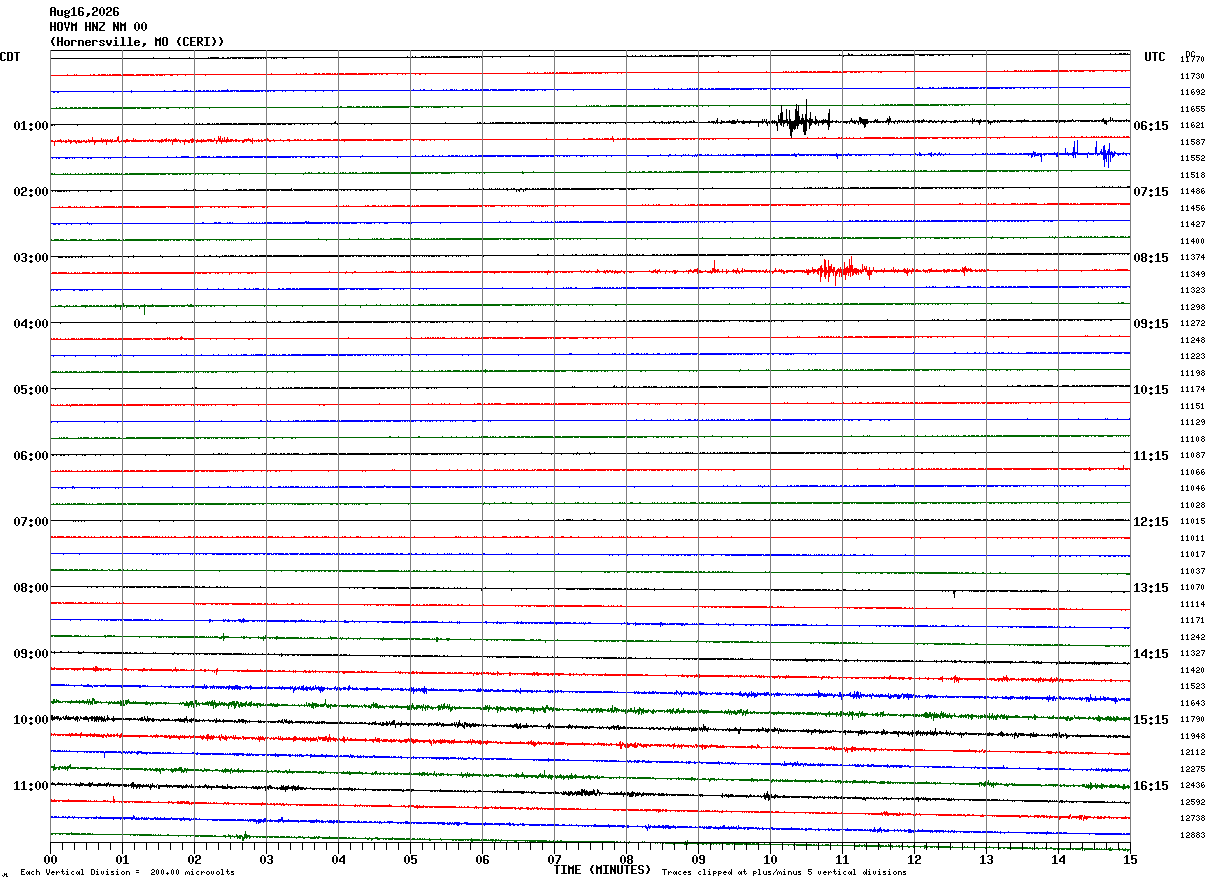Screen dimensions: 1210x886
Task: Click the "Traces clipped at plus/minus 5 vertical divisions" note
Action: click(784, 873)
